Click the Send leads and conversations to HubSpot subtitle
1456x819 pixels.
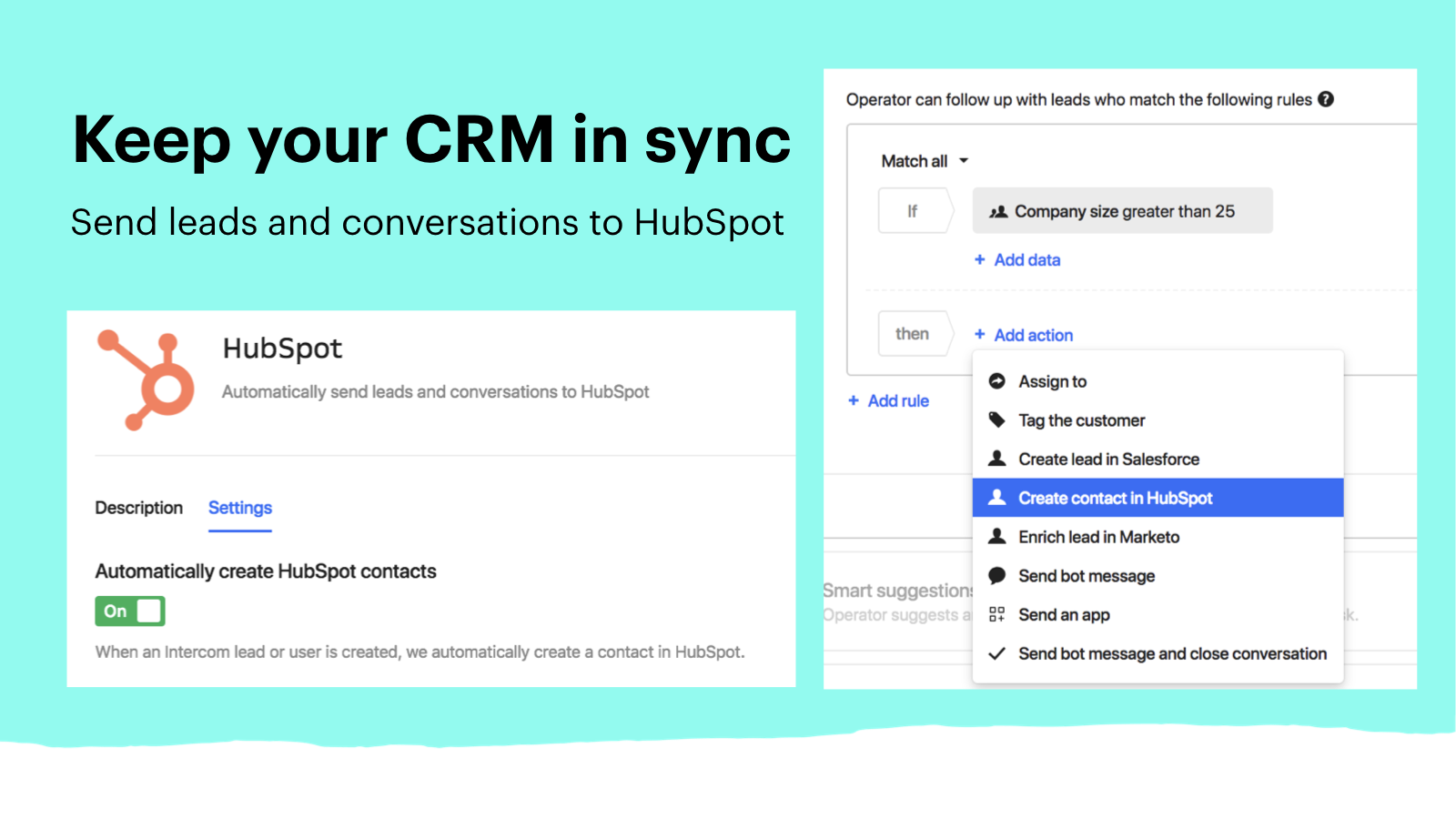coord(428,222)
